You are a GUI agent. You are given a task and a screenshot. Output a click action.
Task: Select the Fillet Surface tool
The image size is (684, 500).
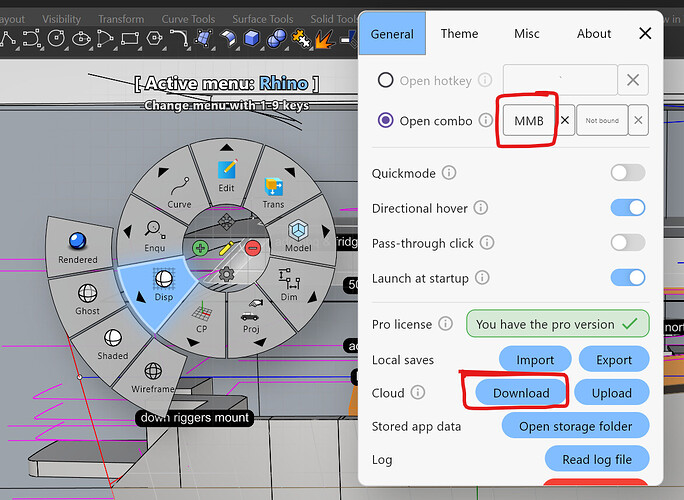click(x=228, y=38)
